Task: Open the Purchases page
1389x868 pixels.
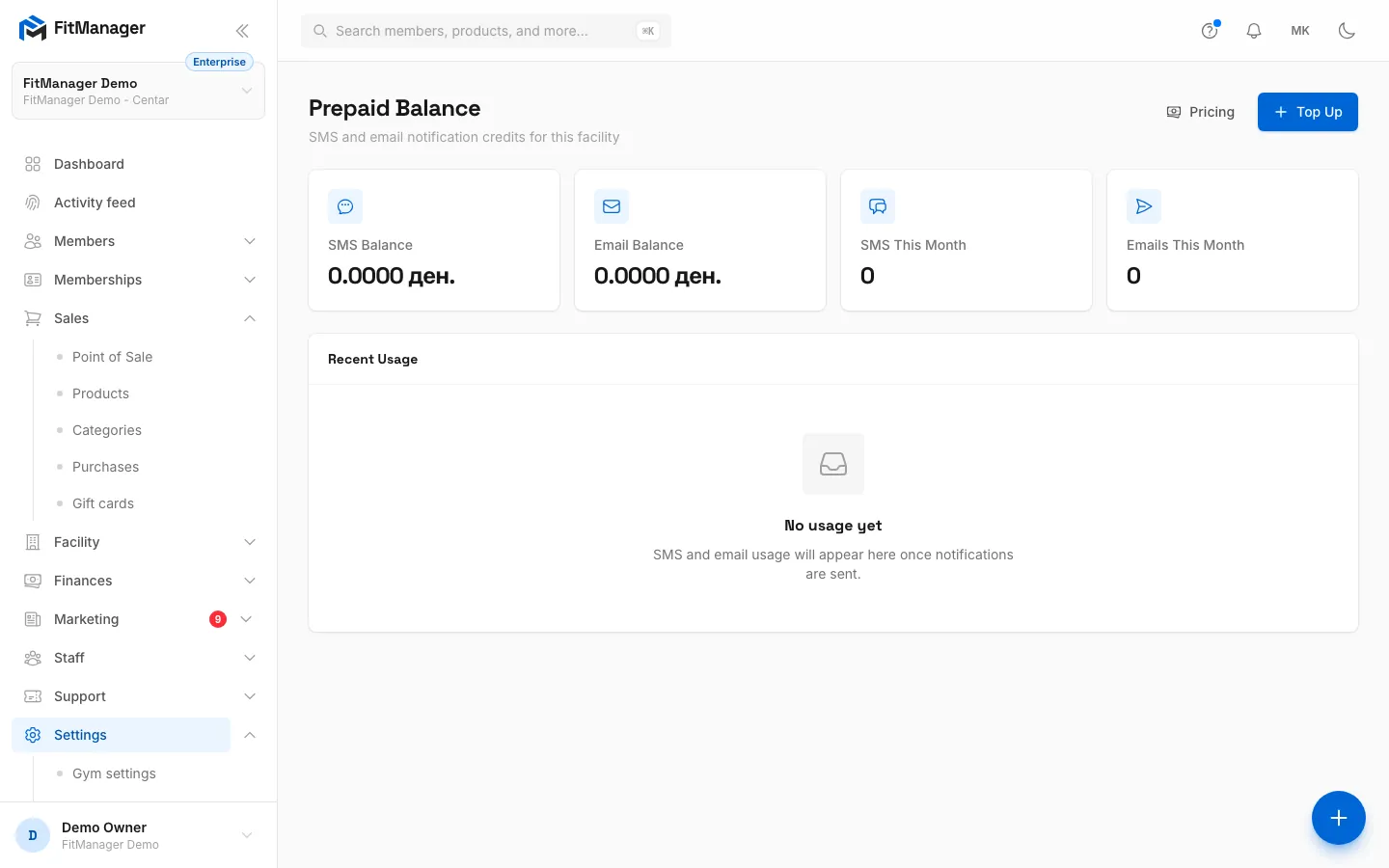Action: point(105,467)
